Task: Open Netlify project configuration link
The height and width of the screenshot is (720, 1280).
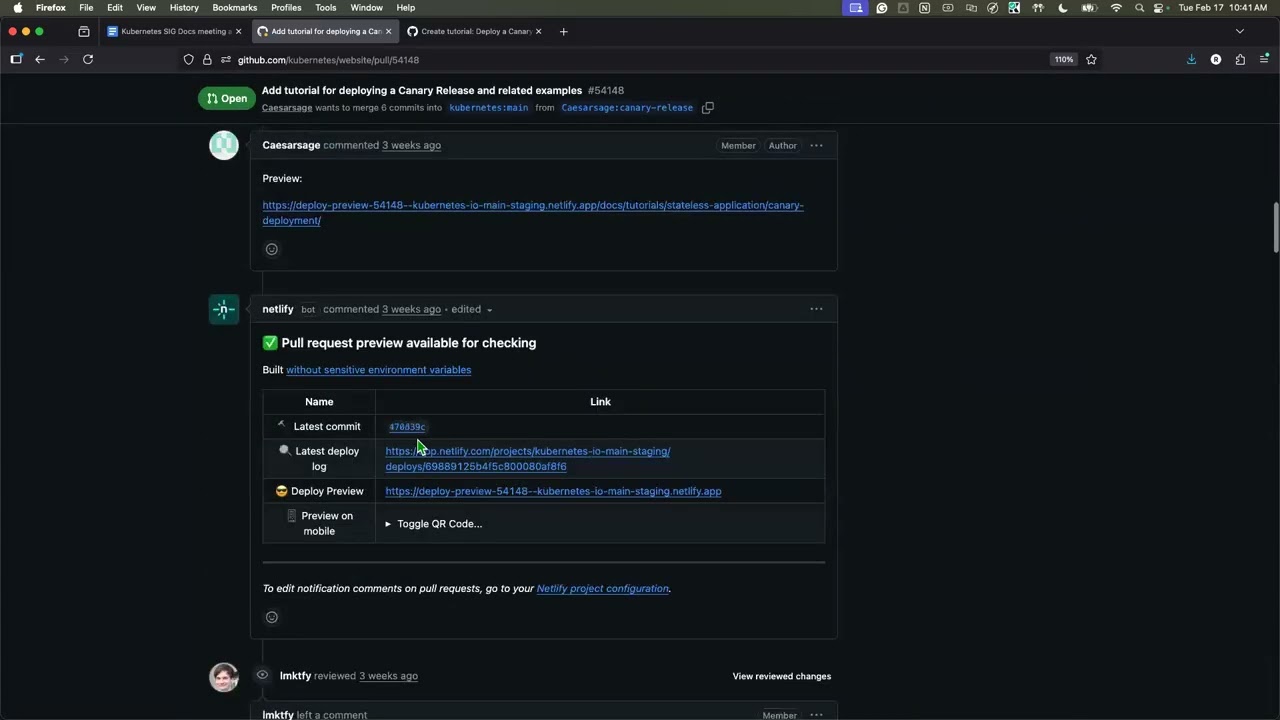Action: coord(603,589)
